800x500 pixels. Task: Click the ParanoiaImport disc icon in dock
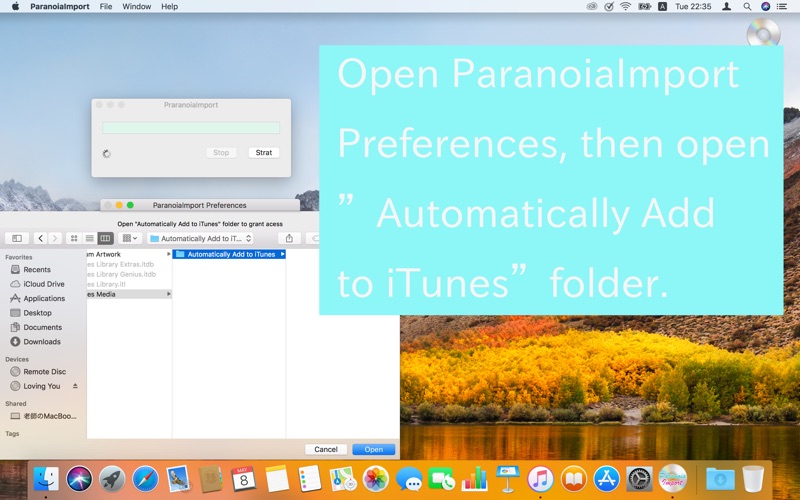click(x=672, y=479)
